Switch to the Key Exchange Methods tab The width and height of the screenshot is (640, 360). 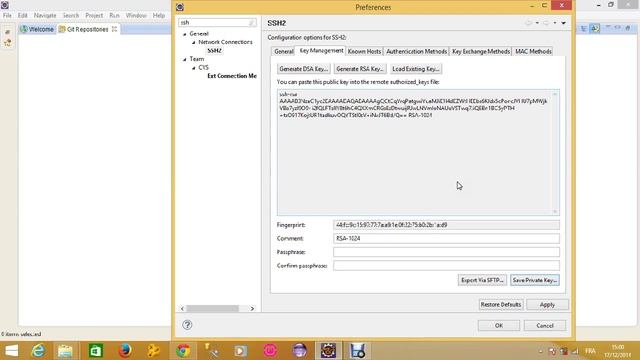click(x=481, y=51)
